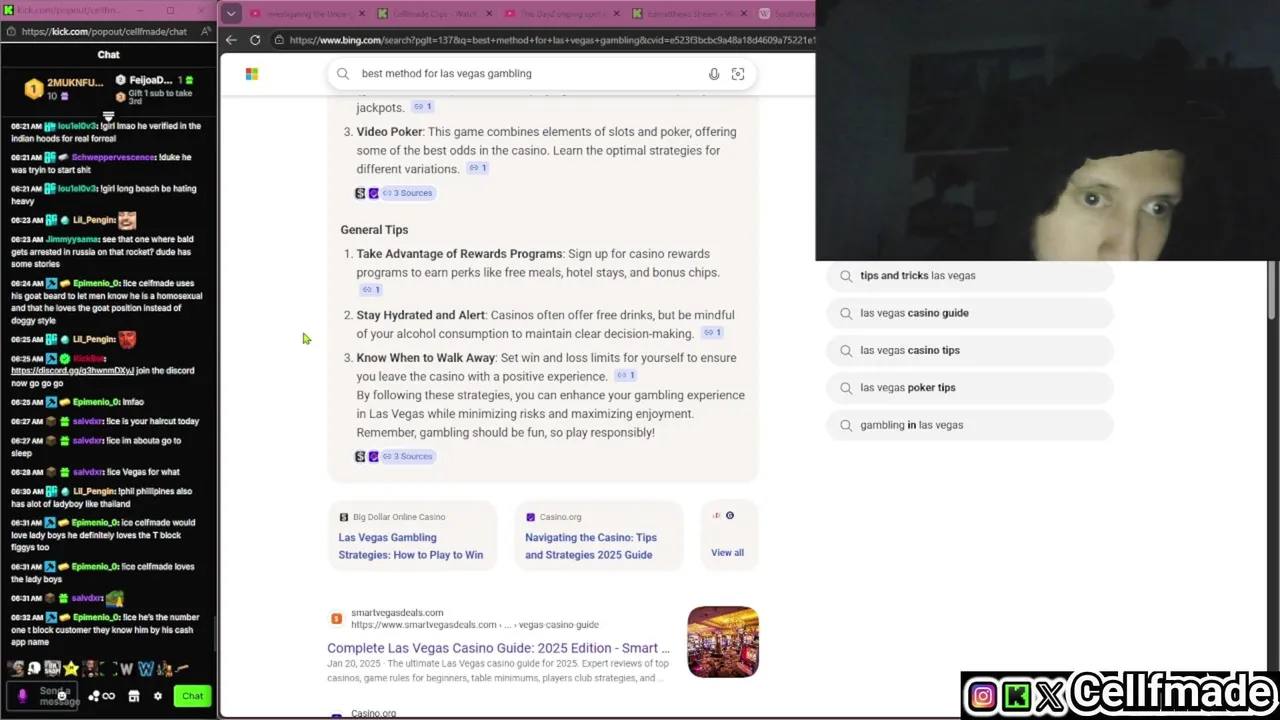Open Las Vegas Gambling Strategies source card

(411, 537)
